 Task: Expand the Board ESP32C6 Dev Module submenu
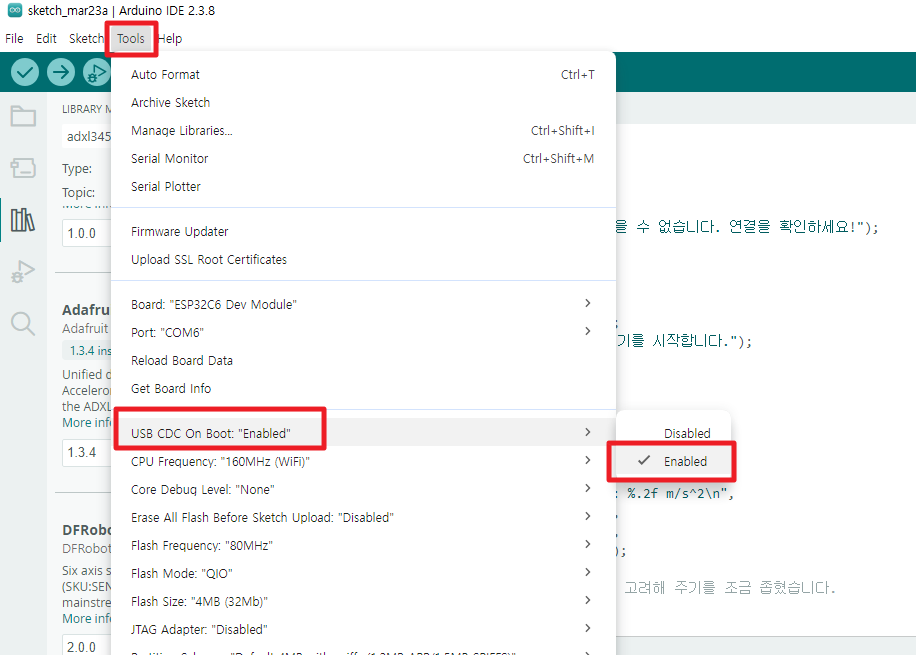coord(363,304)
